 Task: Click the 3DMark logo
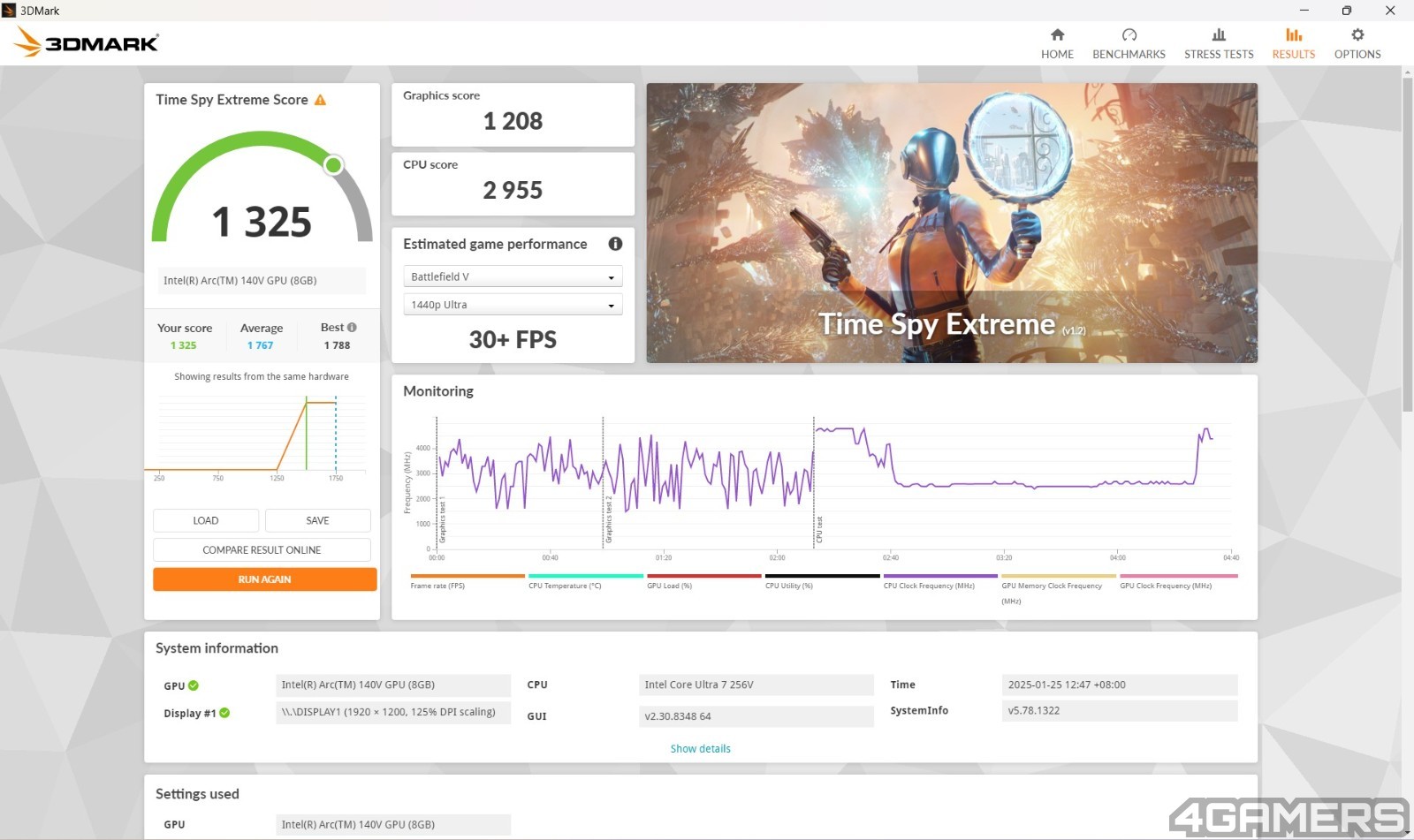click(87, 42)
